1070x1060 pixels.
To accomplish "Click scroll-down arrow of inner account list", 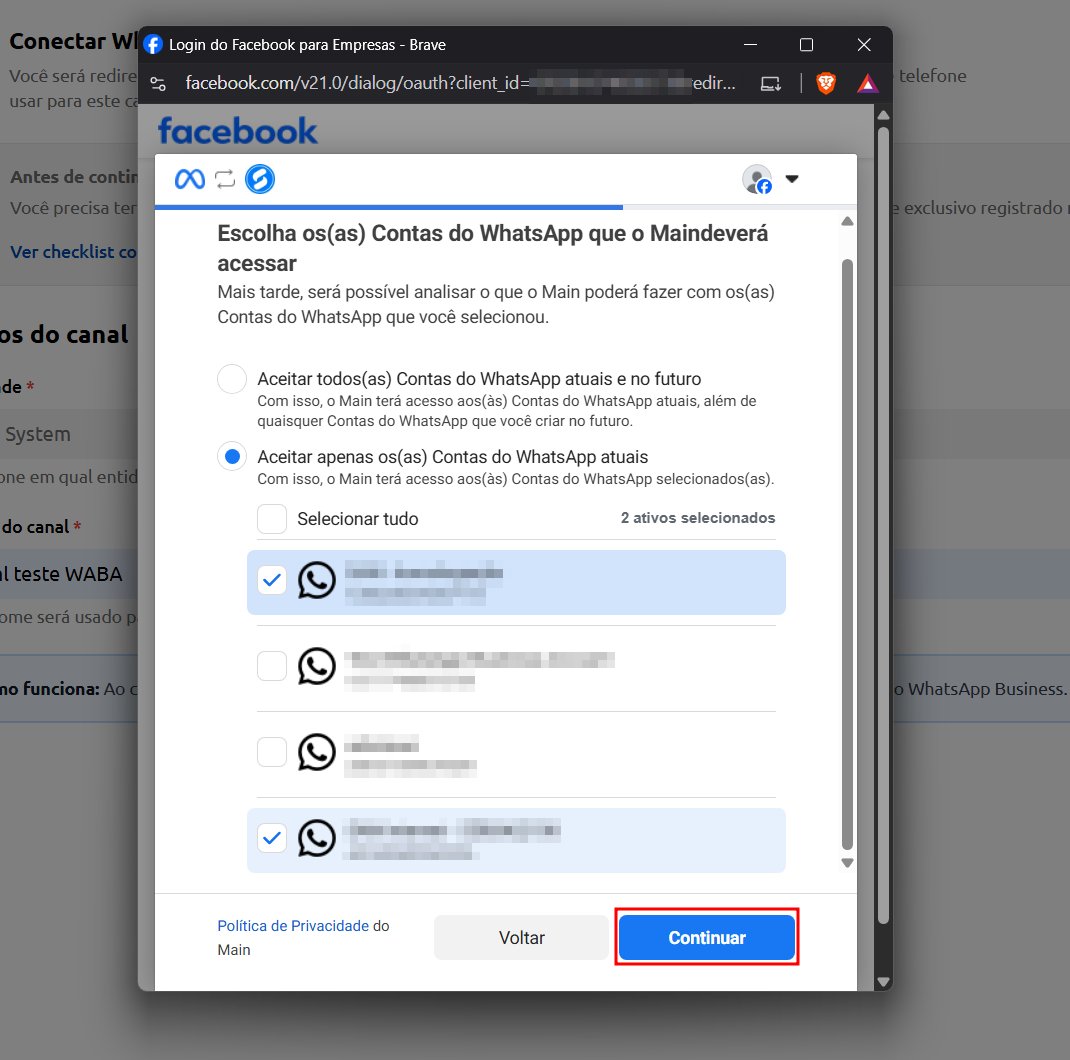I will pyautogui.click(x=848, y=863).
